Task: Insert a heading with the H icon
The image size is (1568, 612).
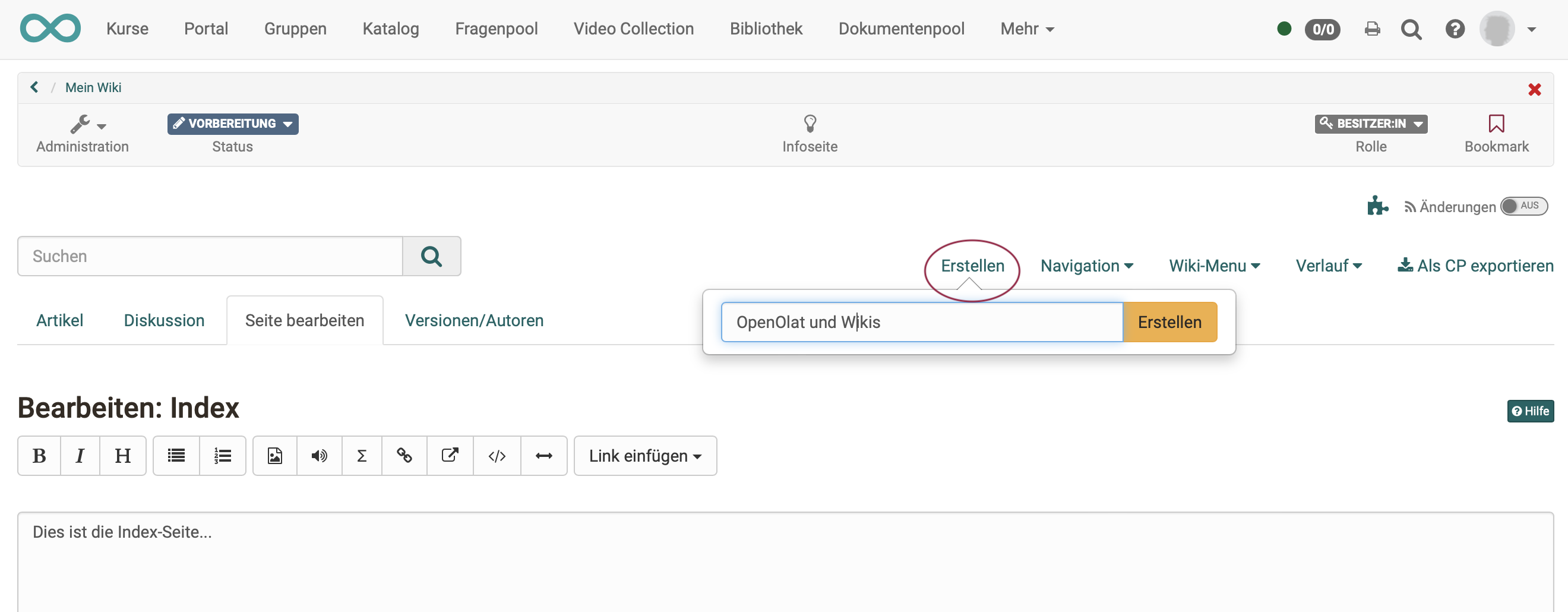Action: 122,456
